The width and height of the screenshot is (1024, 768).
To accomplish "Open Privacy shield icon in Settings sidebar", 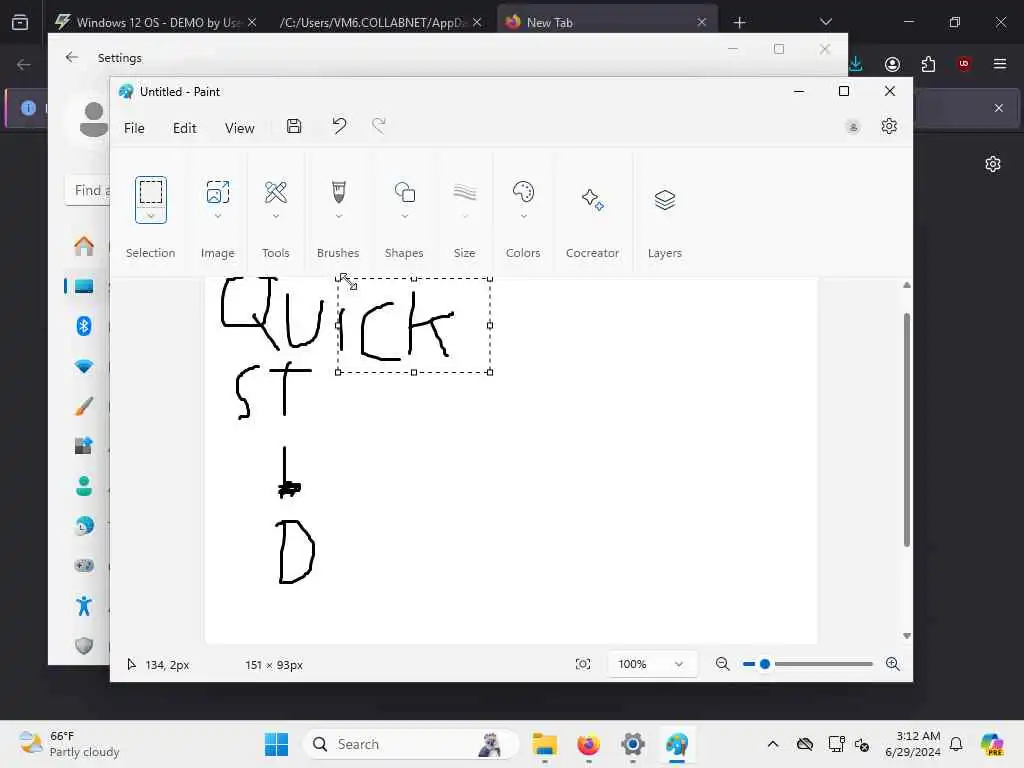I will (x=84, y=646).
